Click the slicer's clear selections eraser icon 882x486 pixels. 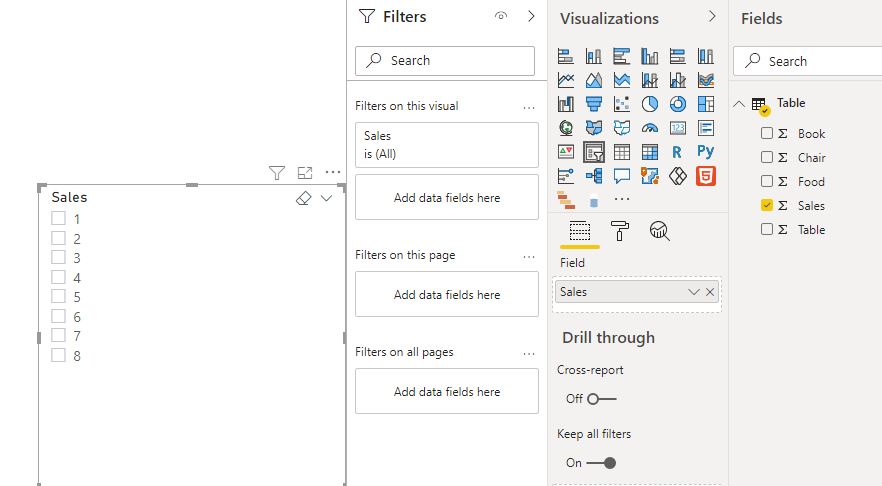(x=304, y=198)
